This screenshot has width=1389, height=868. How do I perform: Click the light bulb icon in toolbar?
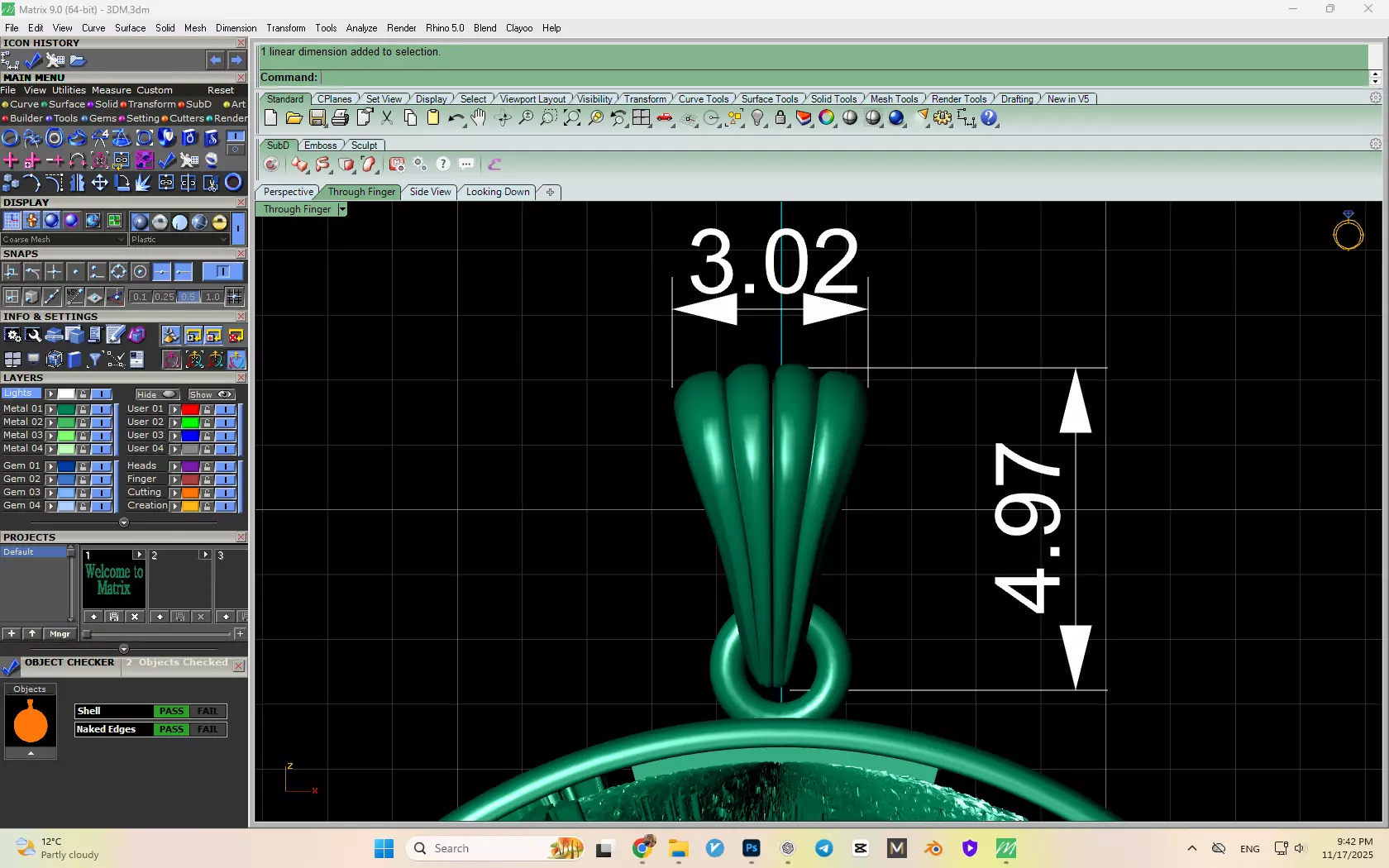757,118
